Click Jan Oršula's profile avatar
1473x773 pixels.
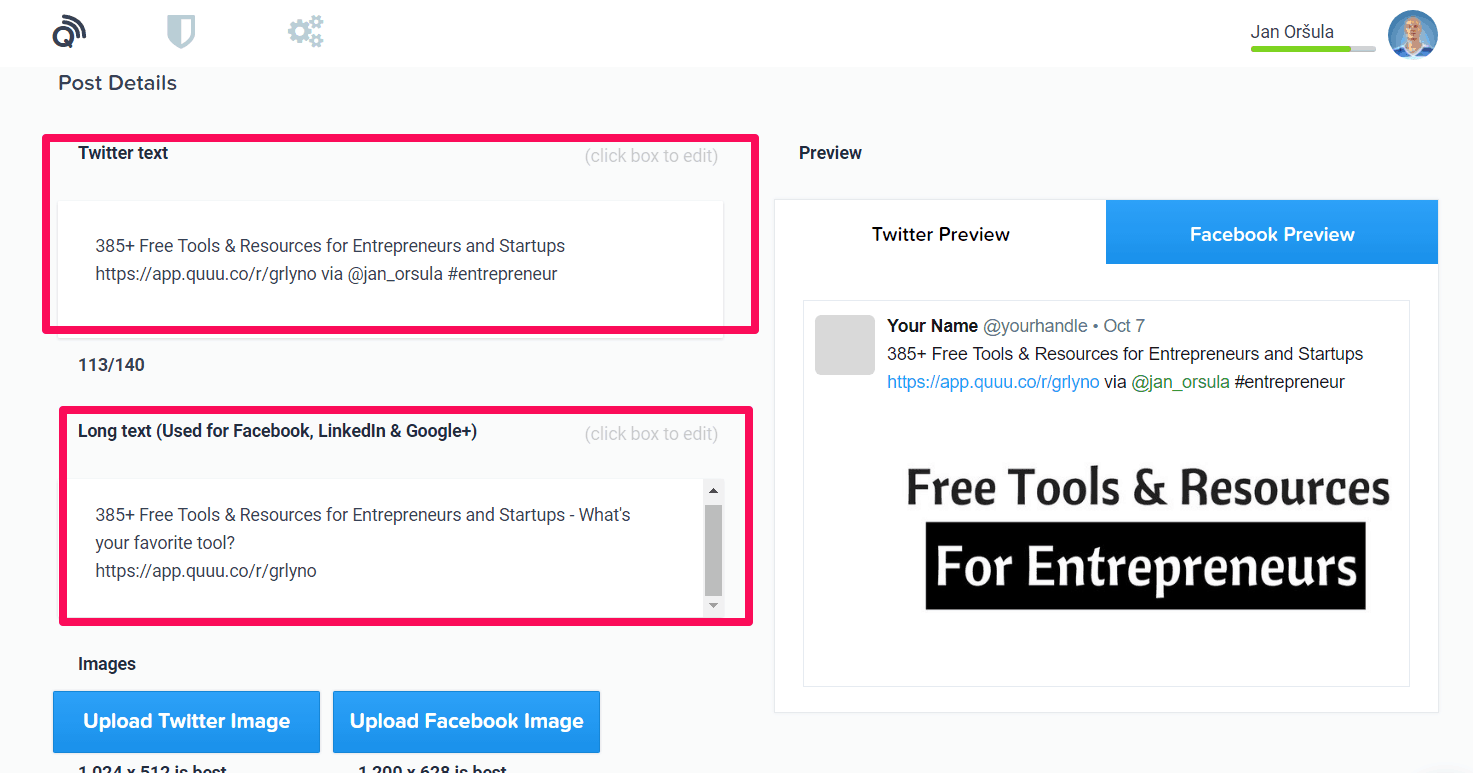click(1412, 34)
